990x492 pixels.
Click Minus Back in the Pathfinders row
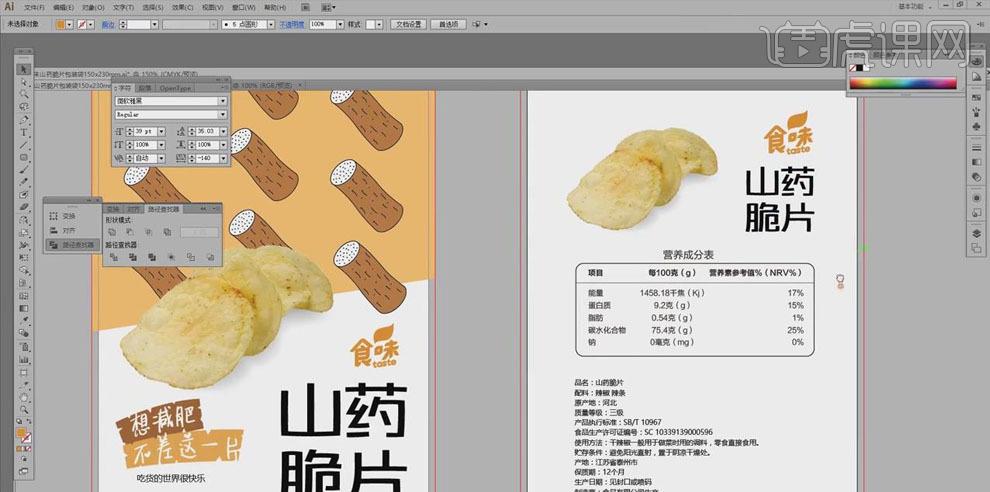click(x=210, y=256)
